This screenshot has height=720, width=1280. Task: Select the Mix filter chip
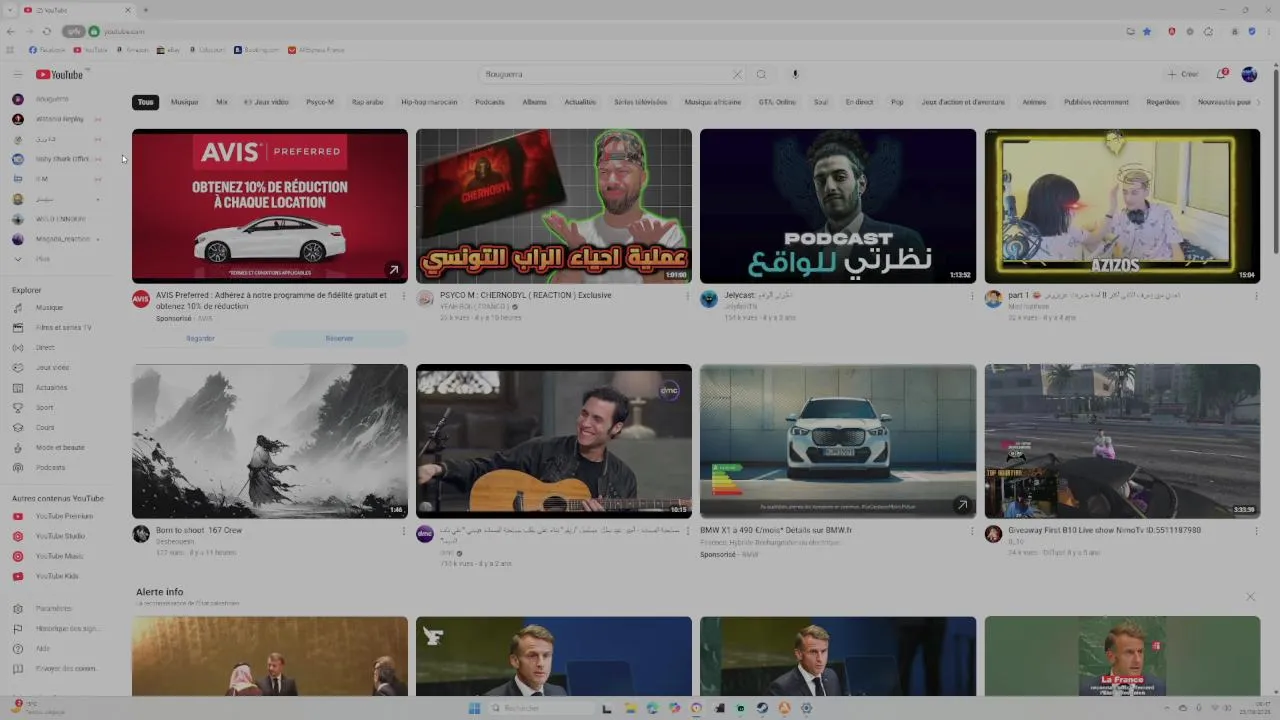[x=222, y=102]
